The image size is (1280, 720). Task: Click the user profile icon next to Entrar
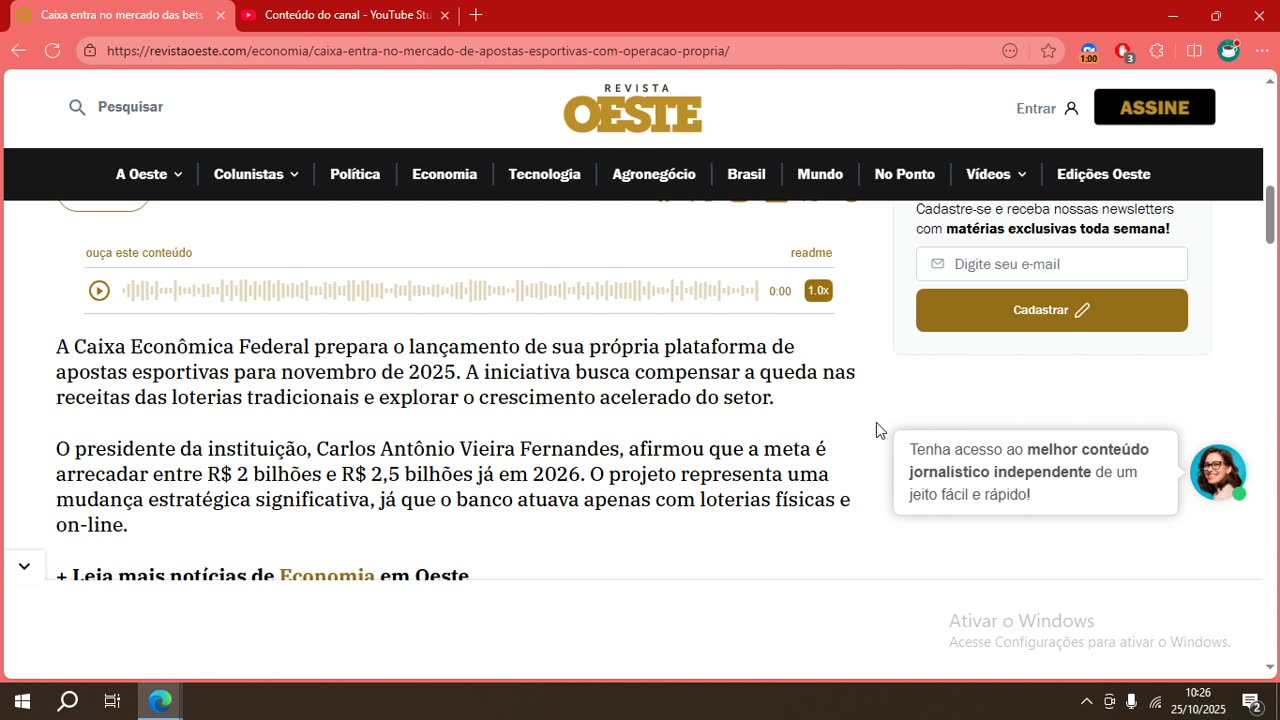tap(1071, 108)
